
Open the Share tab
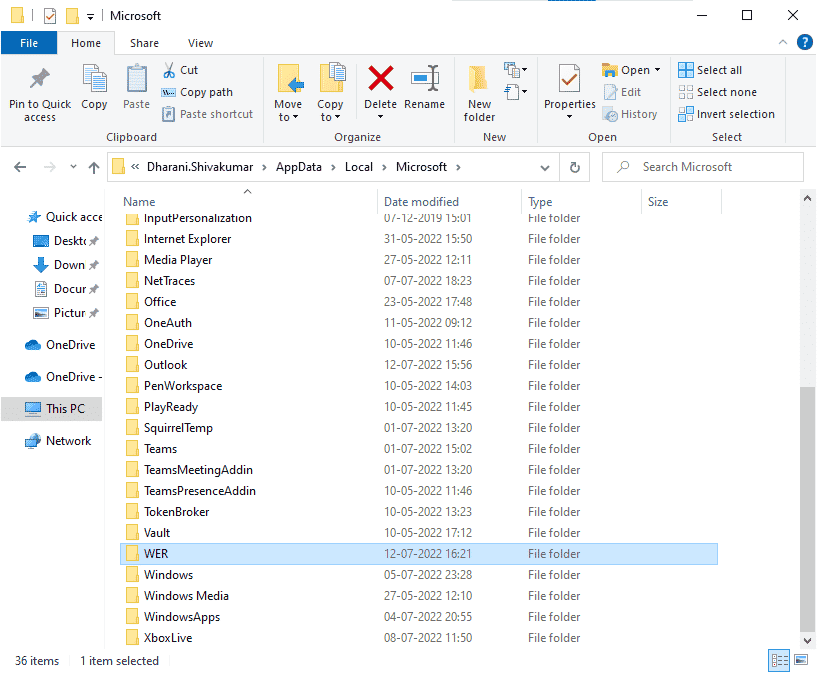144,43
